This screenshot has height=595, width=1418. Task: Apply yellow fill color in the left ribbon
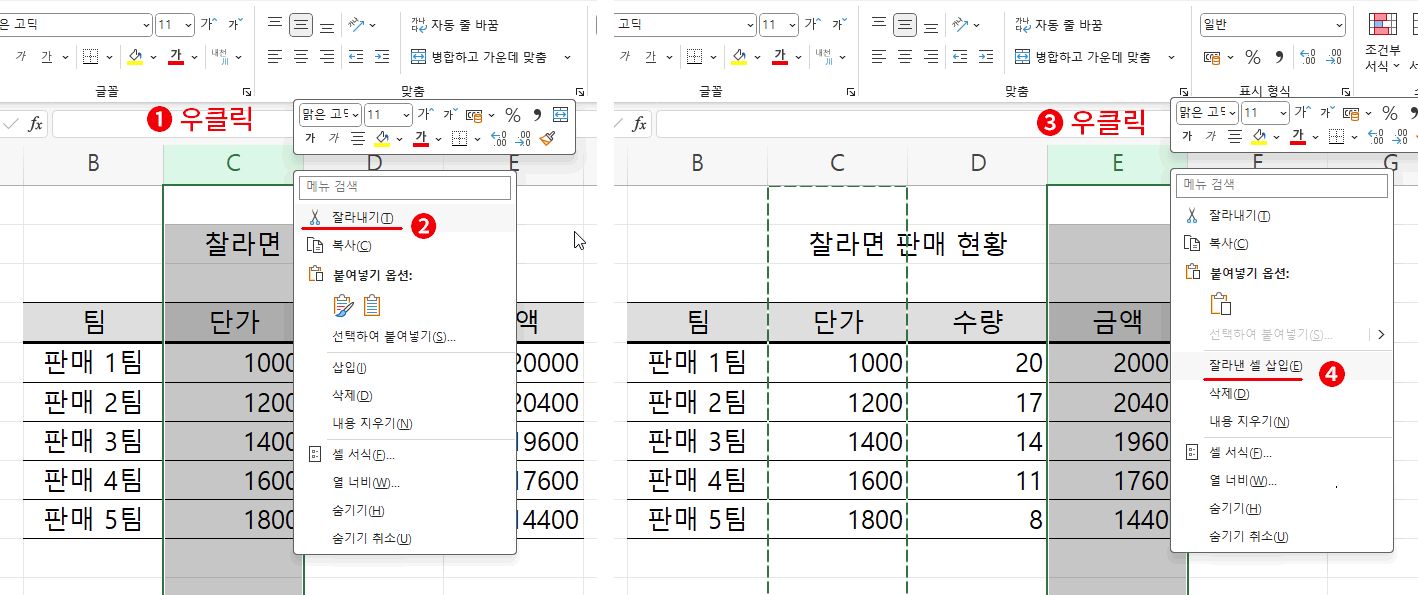135,57
